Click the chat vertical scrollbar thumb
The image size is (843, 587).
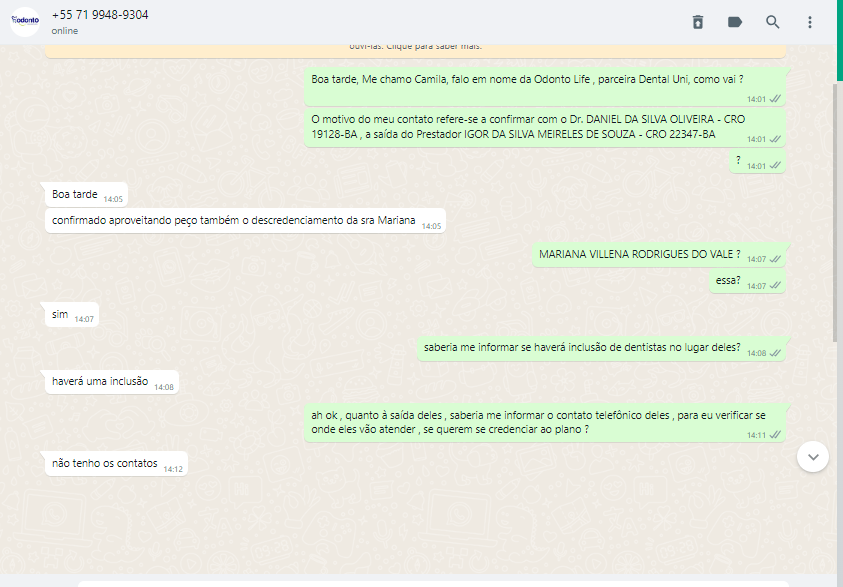(x=834, y=212)
